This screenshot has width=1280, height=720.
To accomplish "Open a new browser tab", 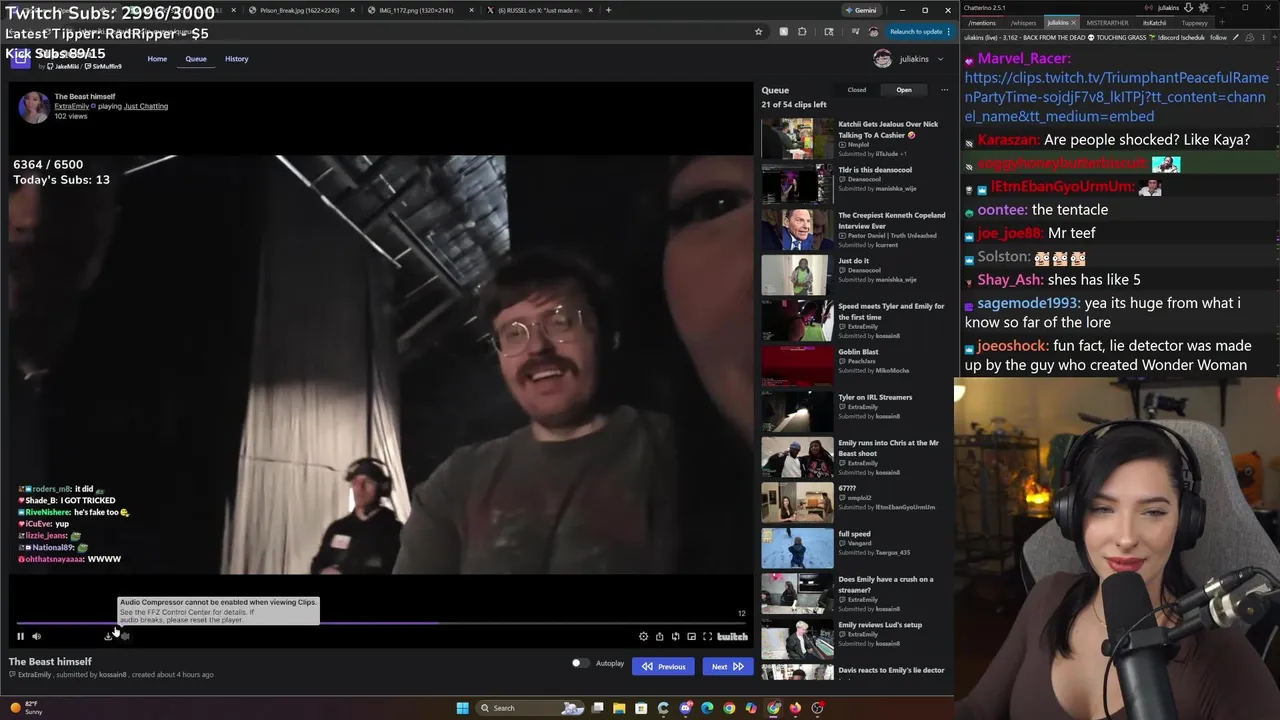I will click(608, 10).
